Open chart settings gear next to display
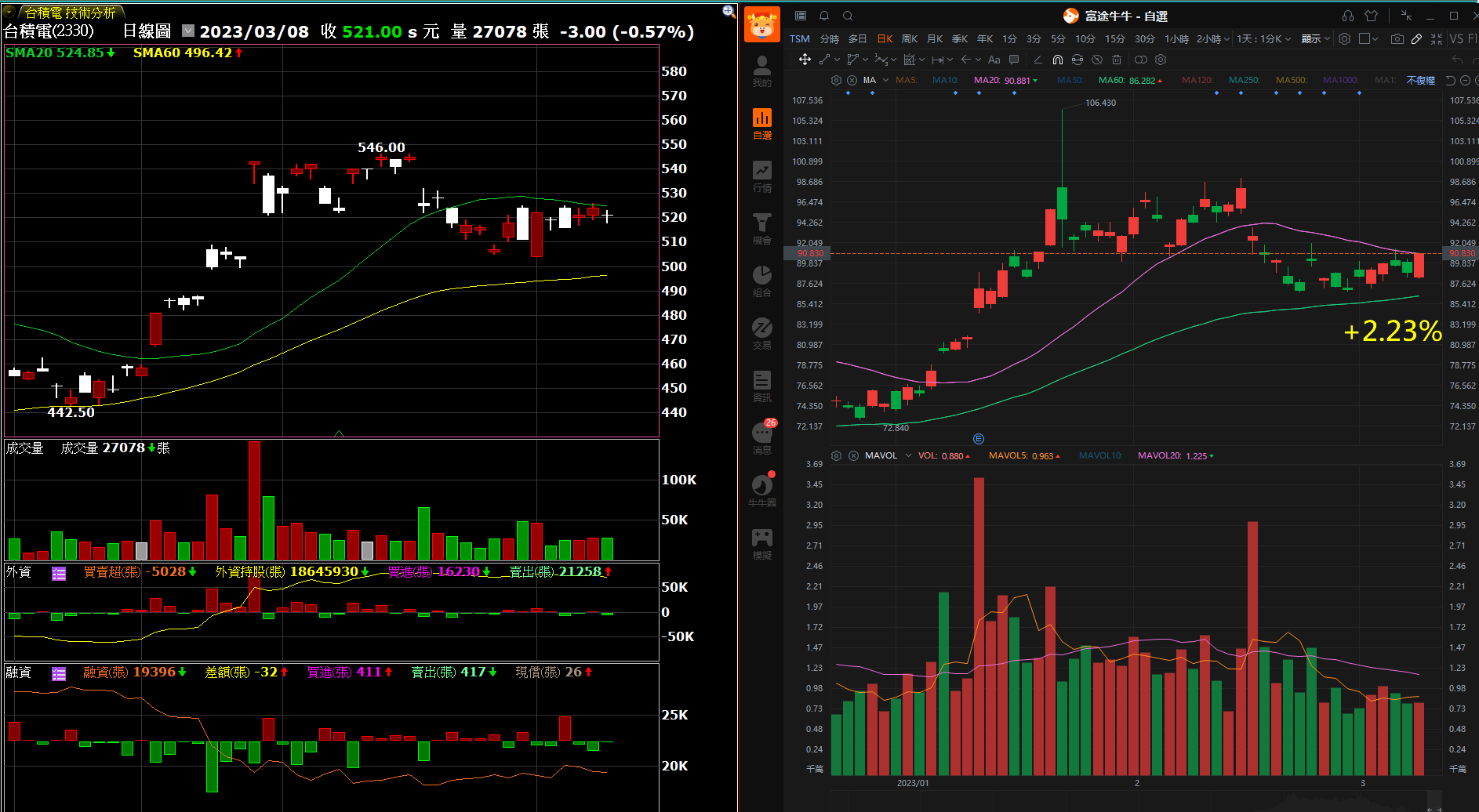Screen dimensions: 1479x812 click(x=1345, y=38)
